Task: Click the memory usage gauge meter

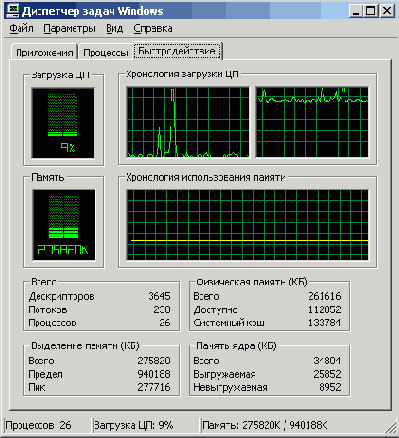Action: tap(63, 225)
